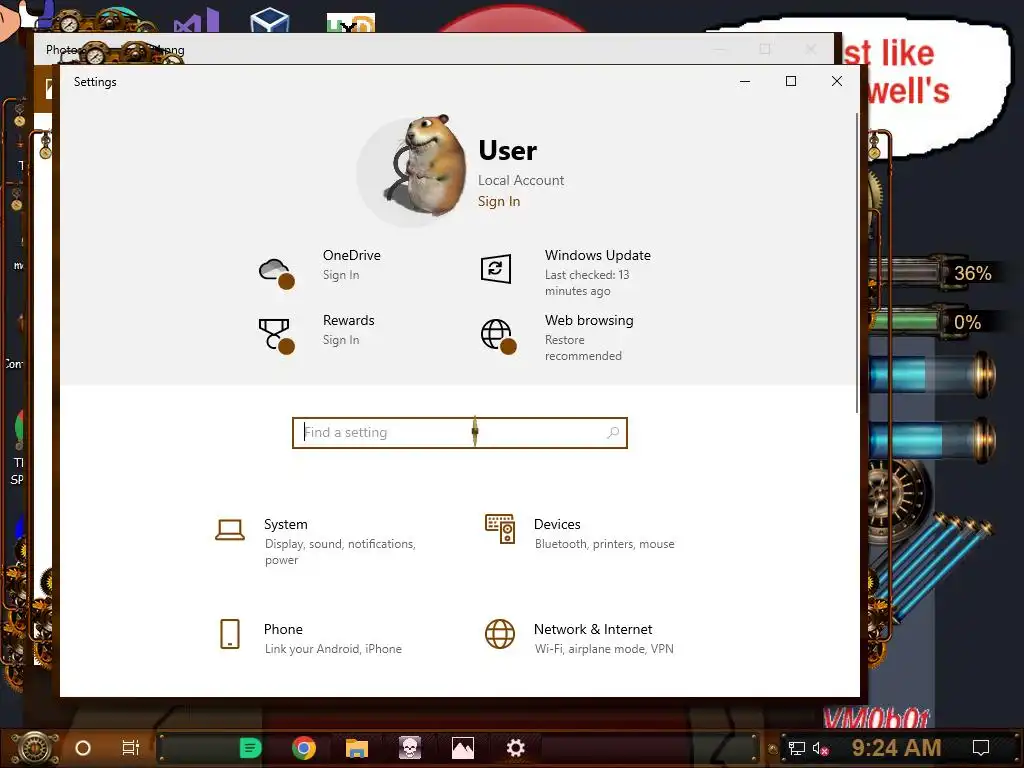The height and width of the screenshot is (768, 1024).
Task: Click the Cortana circle icon on taskbar
Action: click(x=83, y=748)
